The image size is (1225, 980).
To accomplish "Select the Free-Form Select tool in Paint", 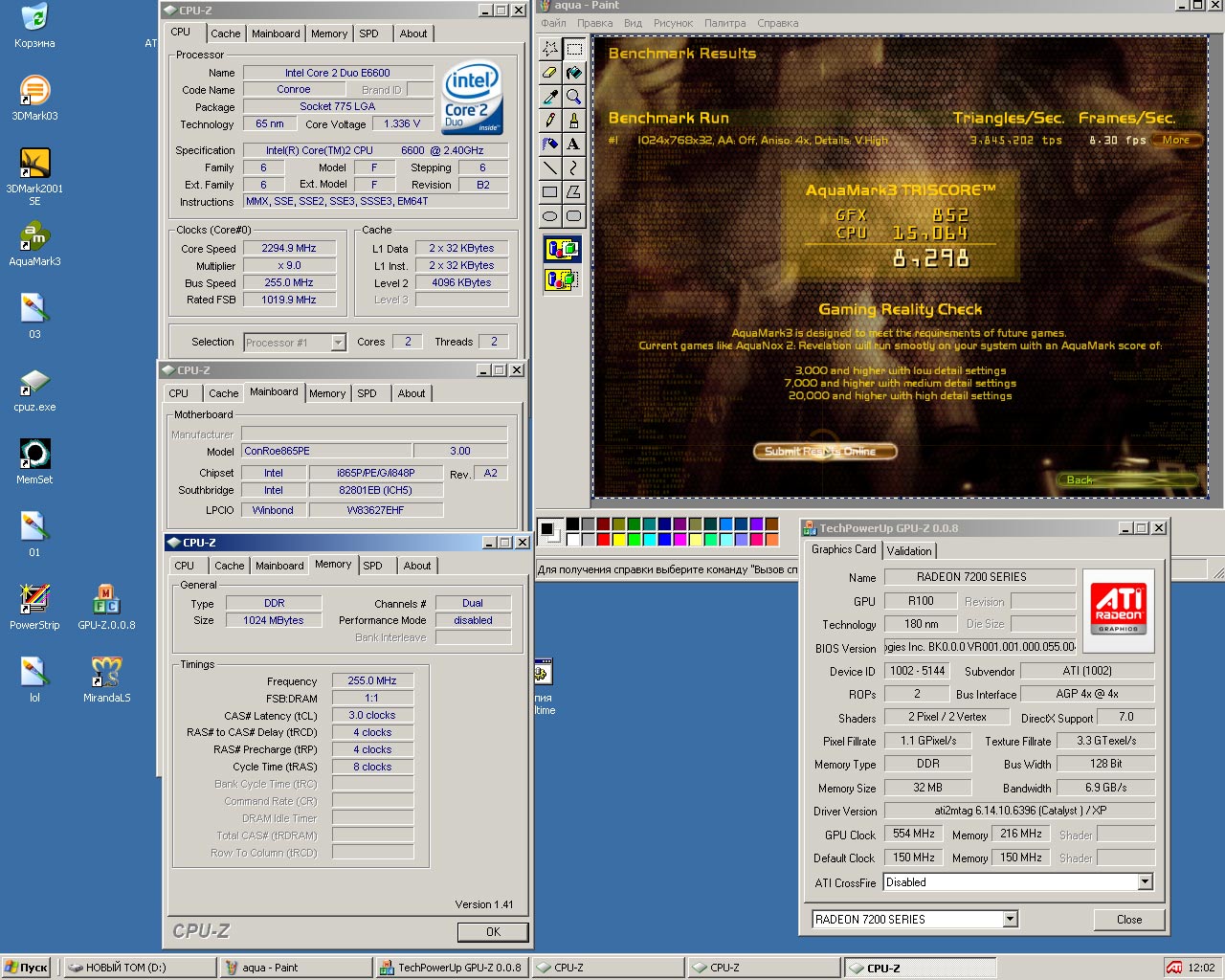I will 550,48.
